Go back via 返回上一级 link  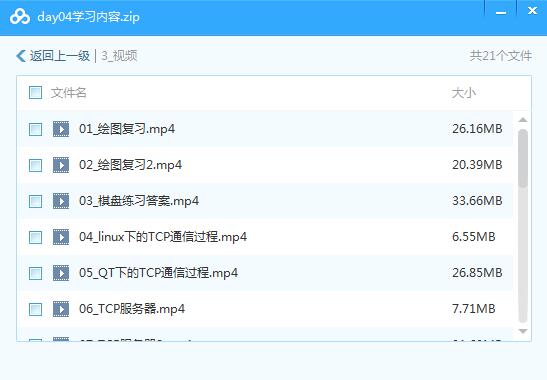coord(60,56)
